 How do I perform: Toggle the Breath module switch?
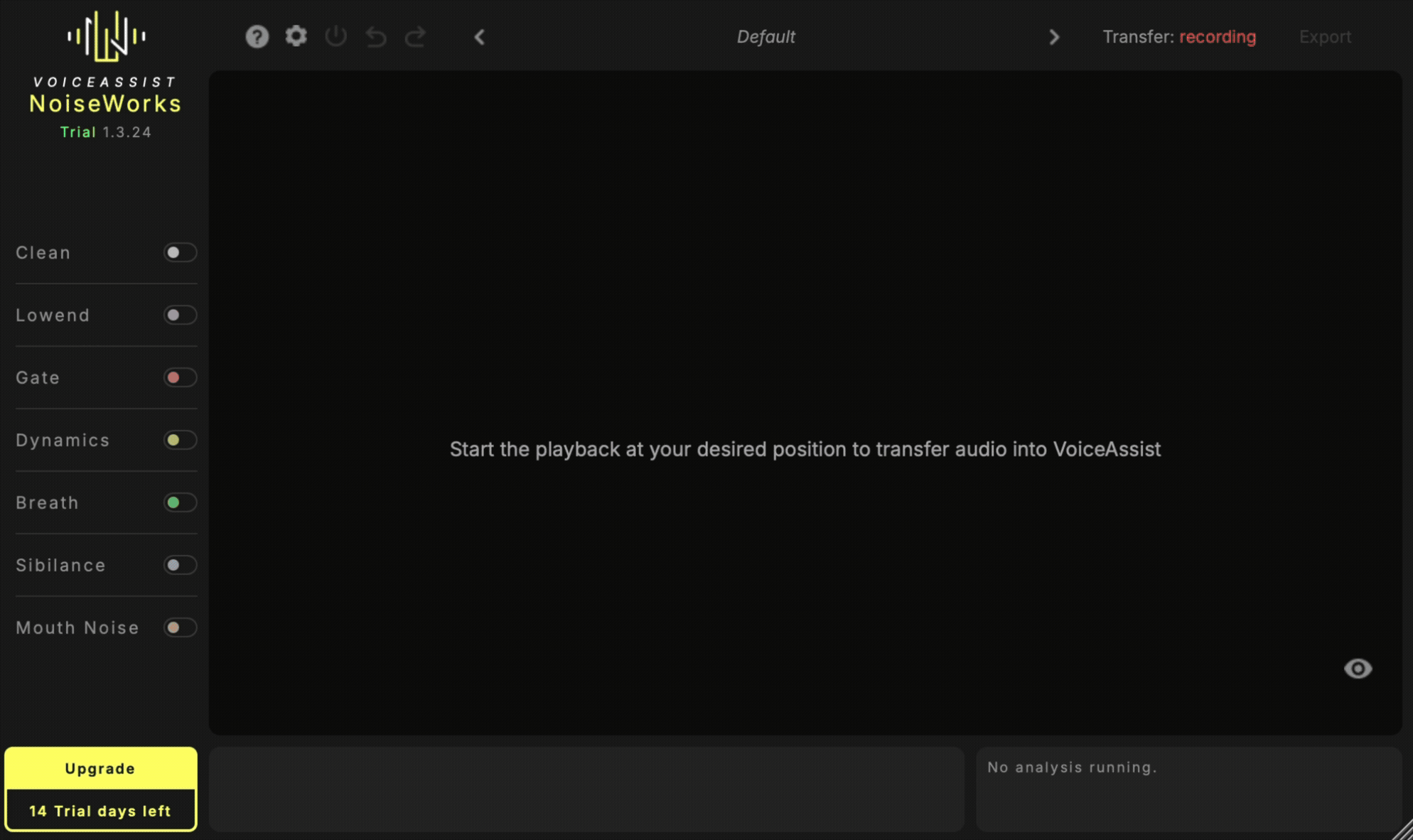point(180,502)
